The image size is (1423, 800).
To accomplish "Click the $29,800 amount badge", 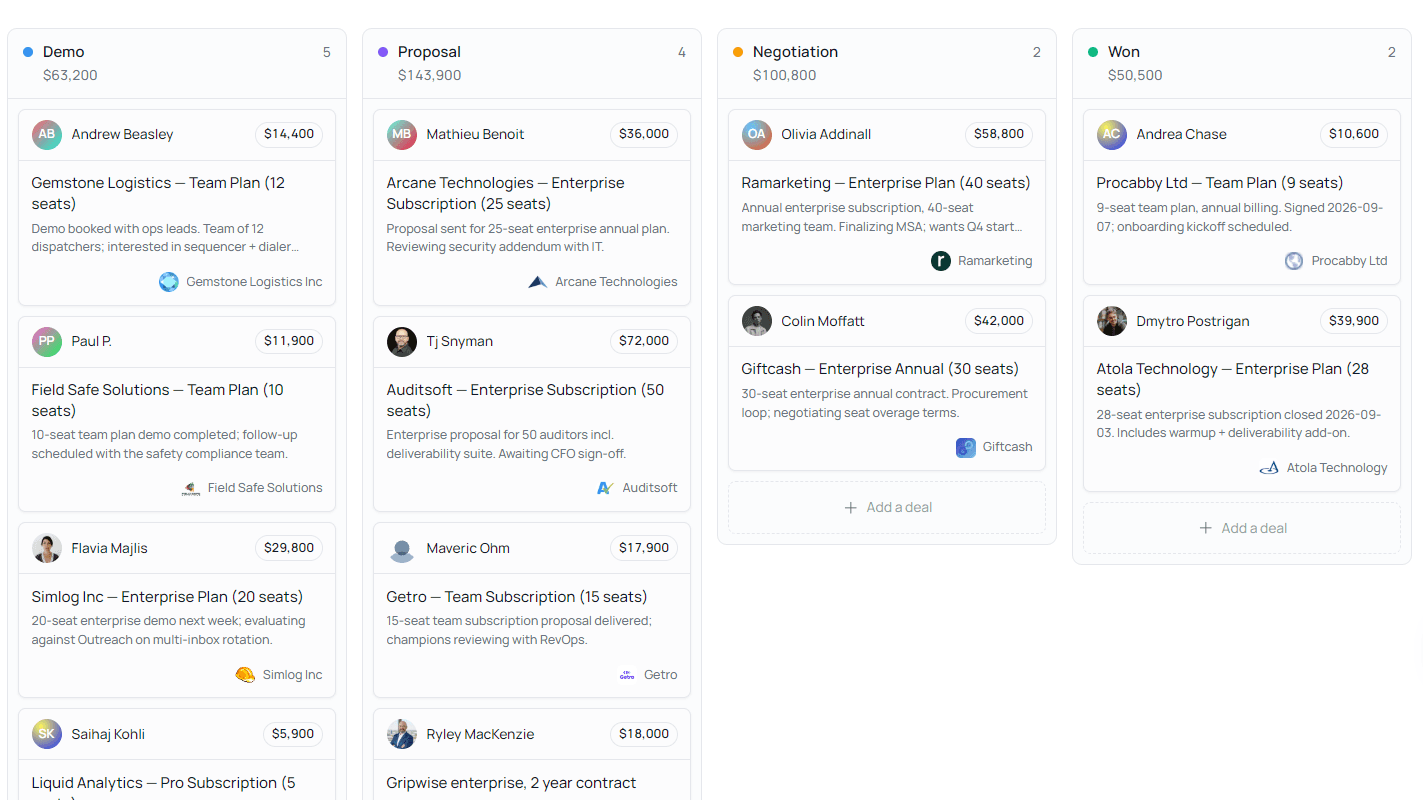I will tap(289, 548).
